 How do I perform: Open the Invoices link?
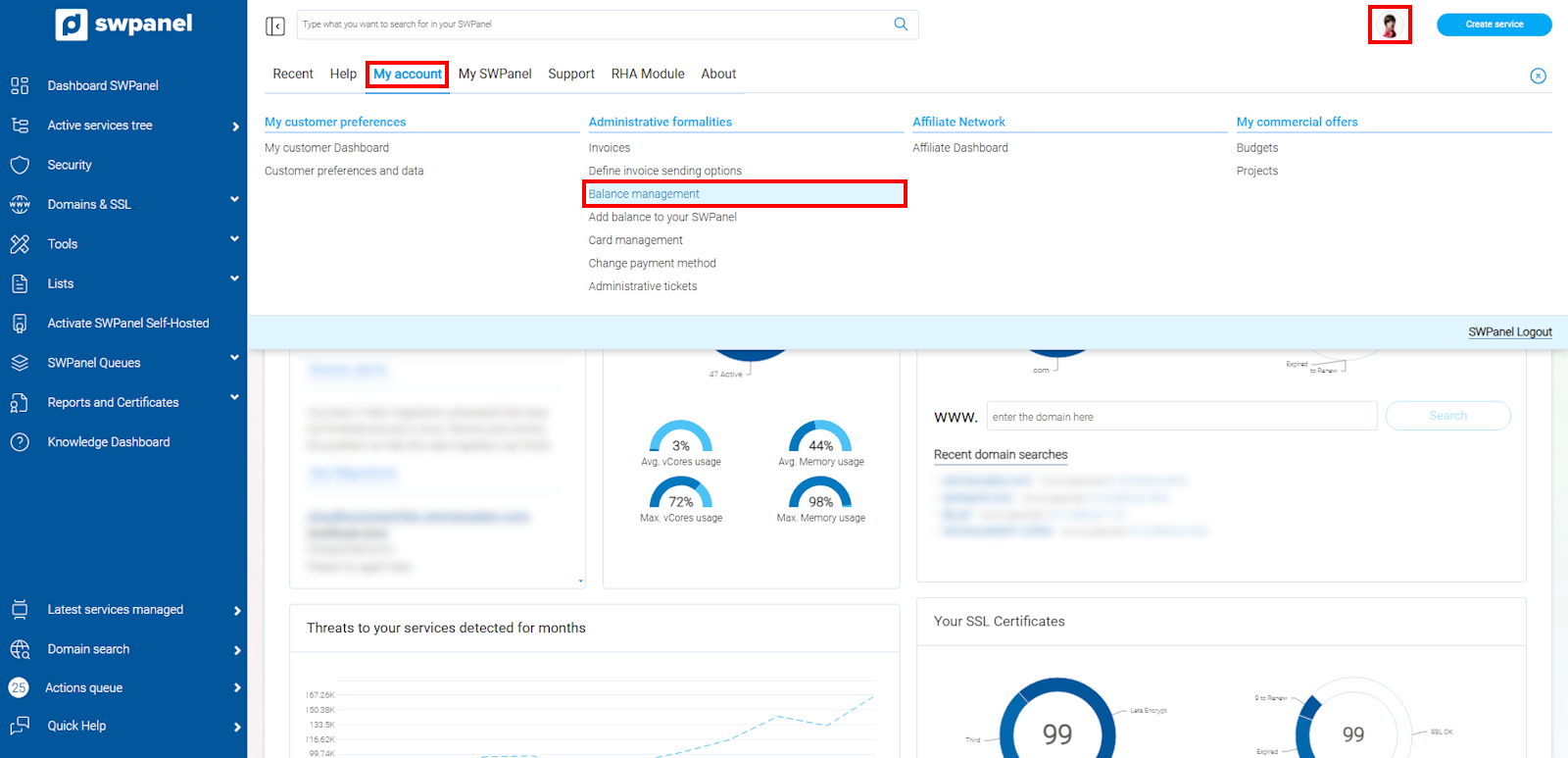tap(610, 148)
